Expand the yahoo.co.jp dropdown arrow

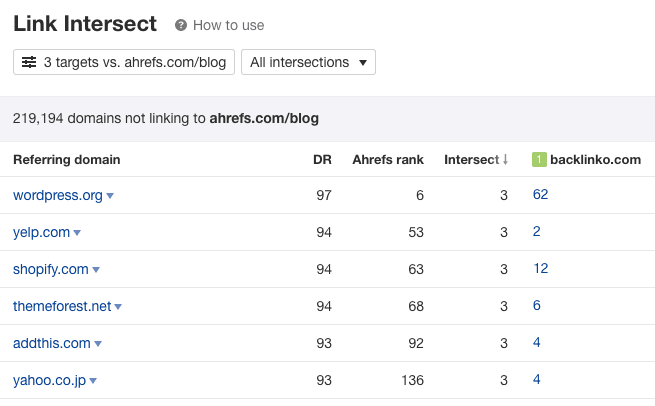(x=93, y=381)
